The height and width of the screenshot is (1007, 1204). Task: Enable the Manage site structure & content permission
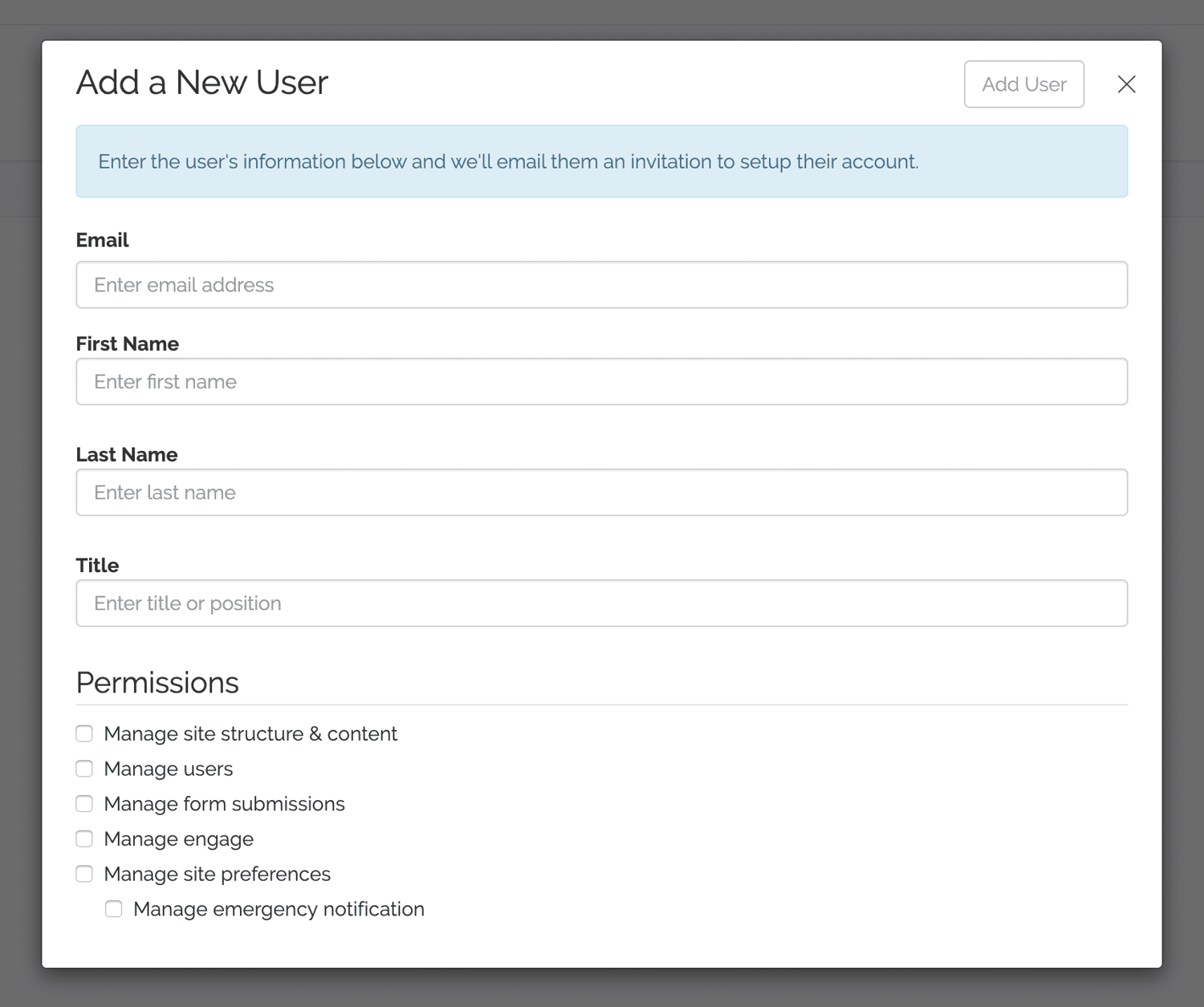[84, 733]
